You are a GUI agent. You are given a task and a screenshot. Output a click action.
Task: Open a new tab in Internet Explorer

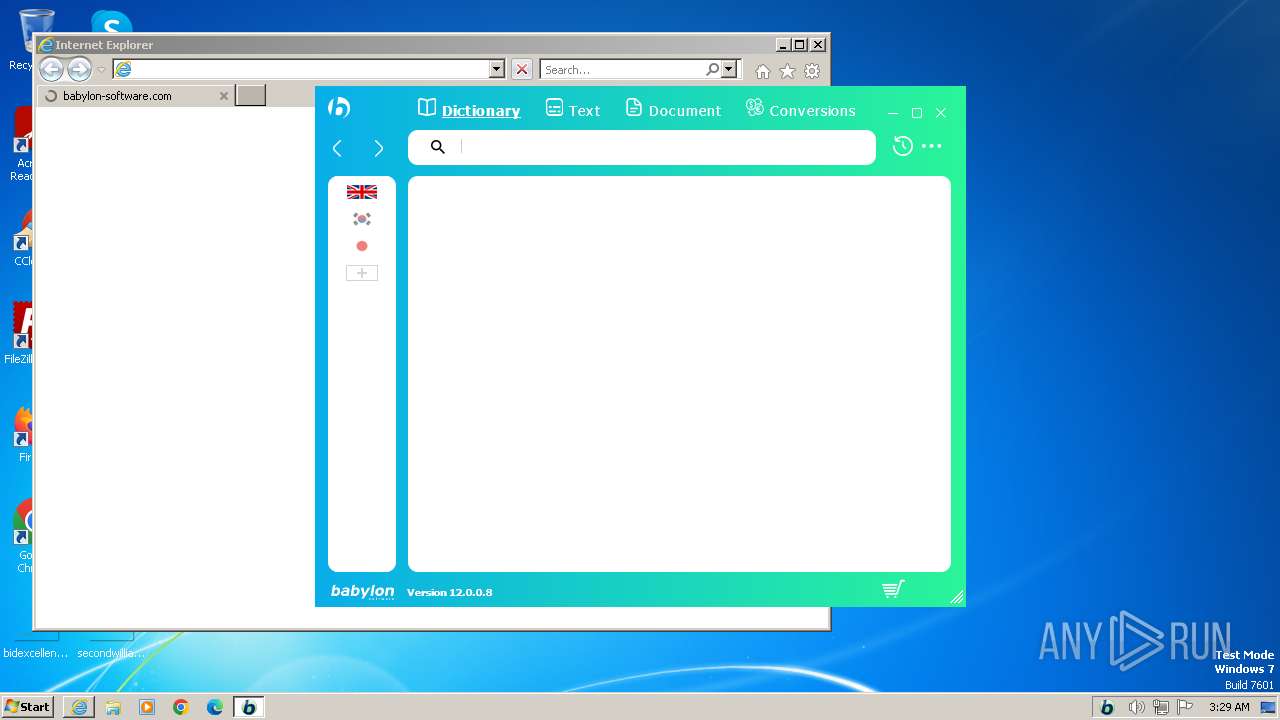point(250,96)
